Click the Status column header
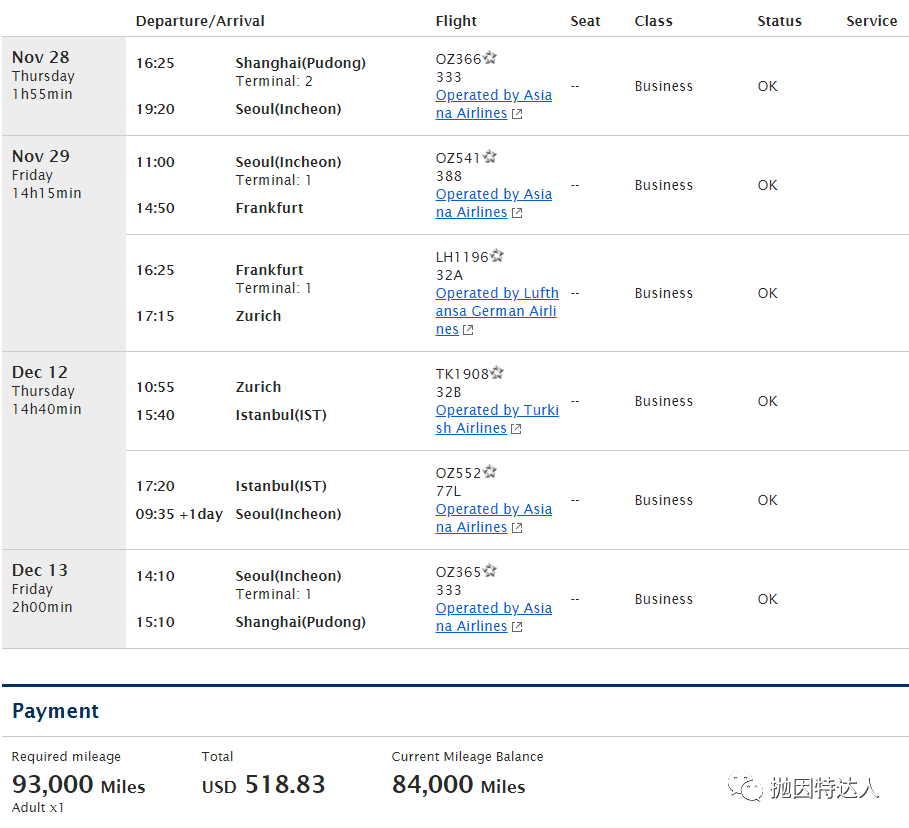 pos(779,21)
